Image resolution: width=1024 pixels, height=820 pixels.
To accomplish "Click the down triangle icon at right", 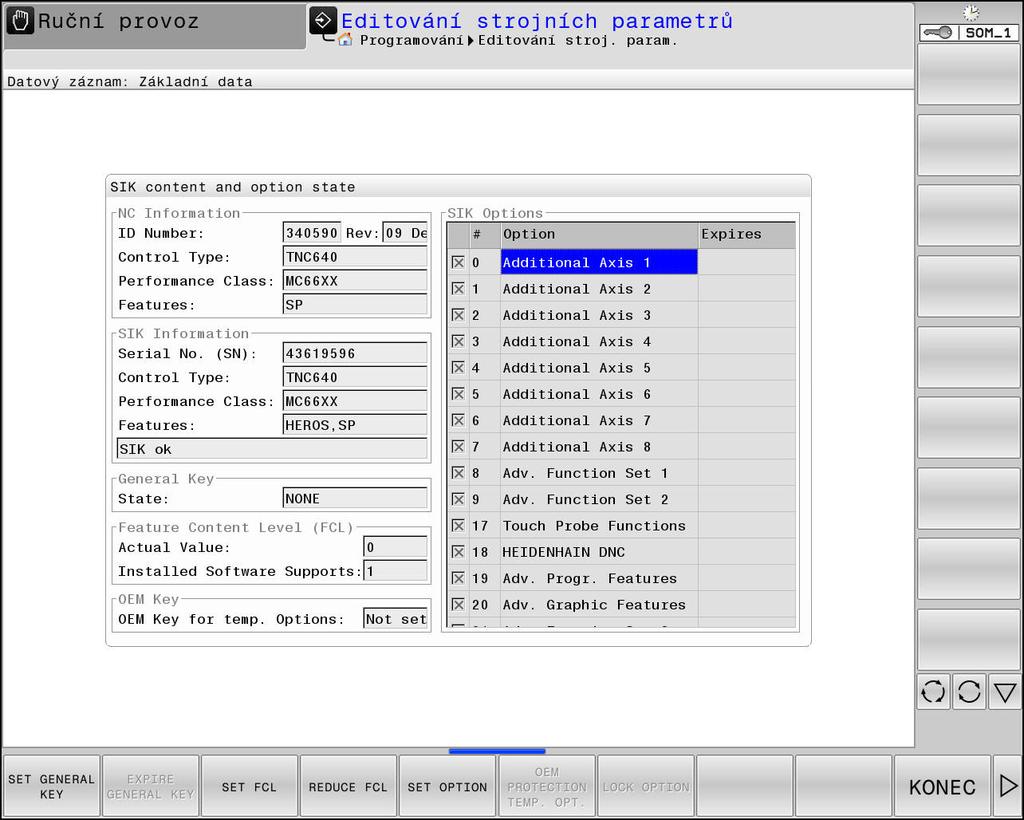I will pyautogui.click(x=1005, y=691).
